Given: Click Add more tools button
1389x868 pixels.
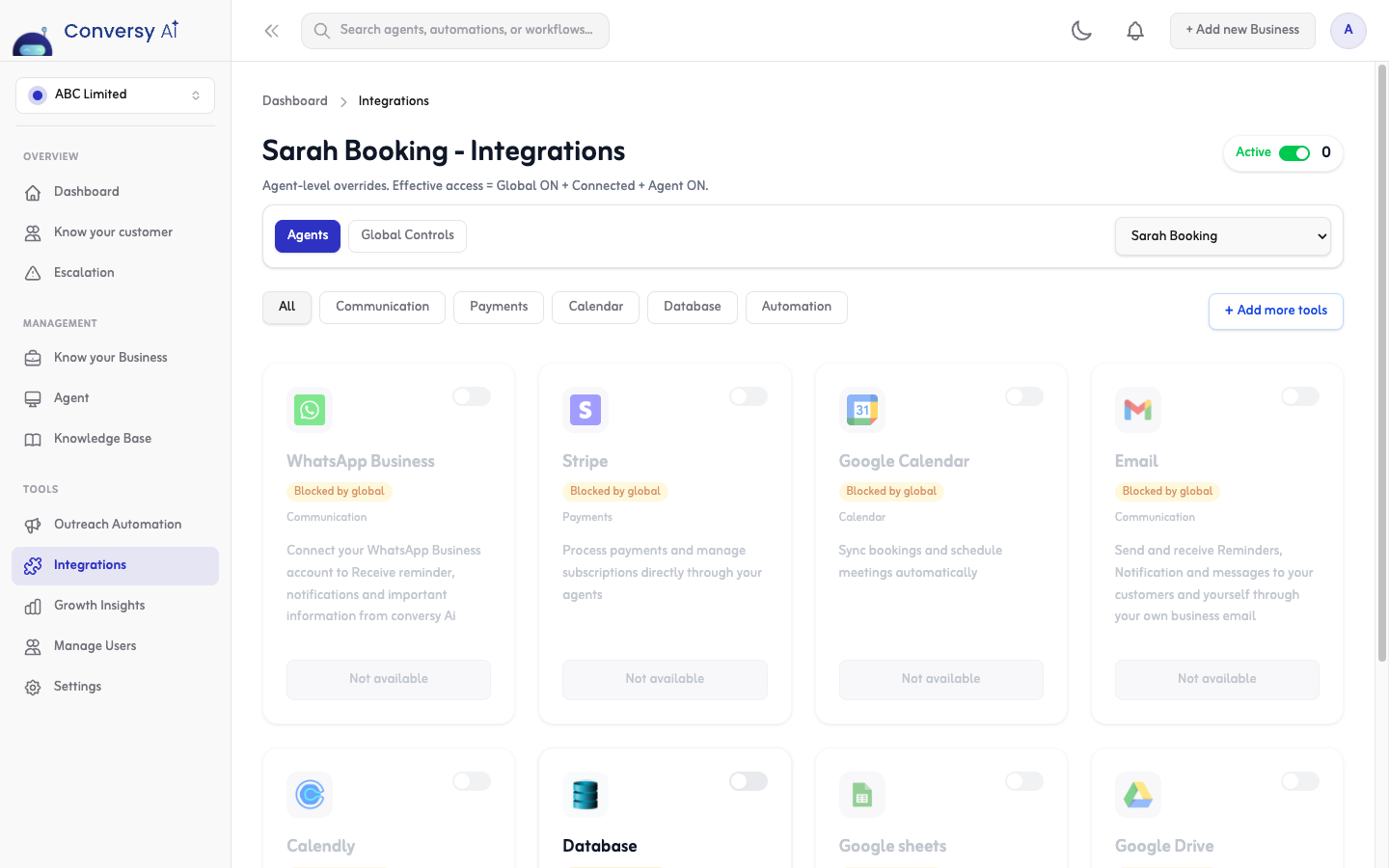Looking at the screenshot, I should pos(1275,311).
